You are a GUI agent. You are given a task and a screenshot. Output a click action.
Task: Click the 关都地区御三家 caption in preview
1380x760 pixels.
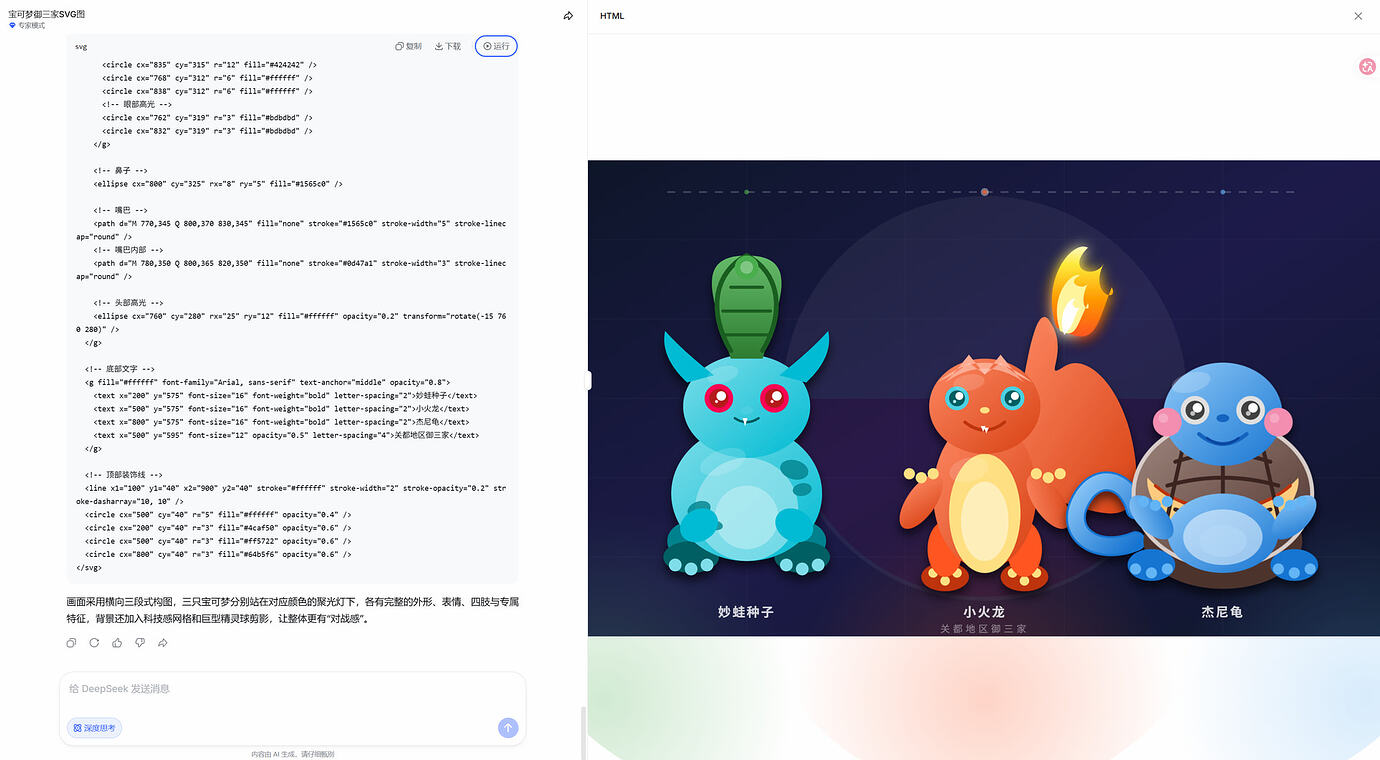tap(984, 629)
